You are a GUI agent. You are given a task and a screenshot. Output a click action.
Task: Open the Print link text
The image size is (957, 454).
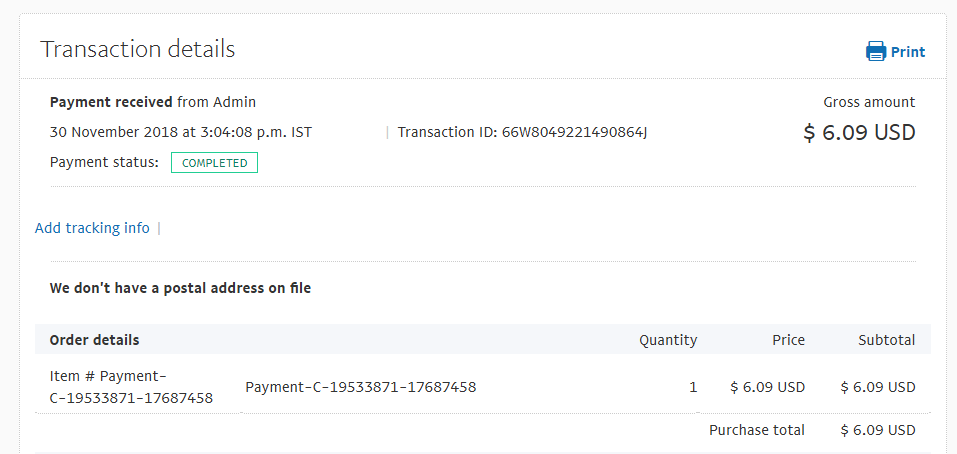(908, 52)
